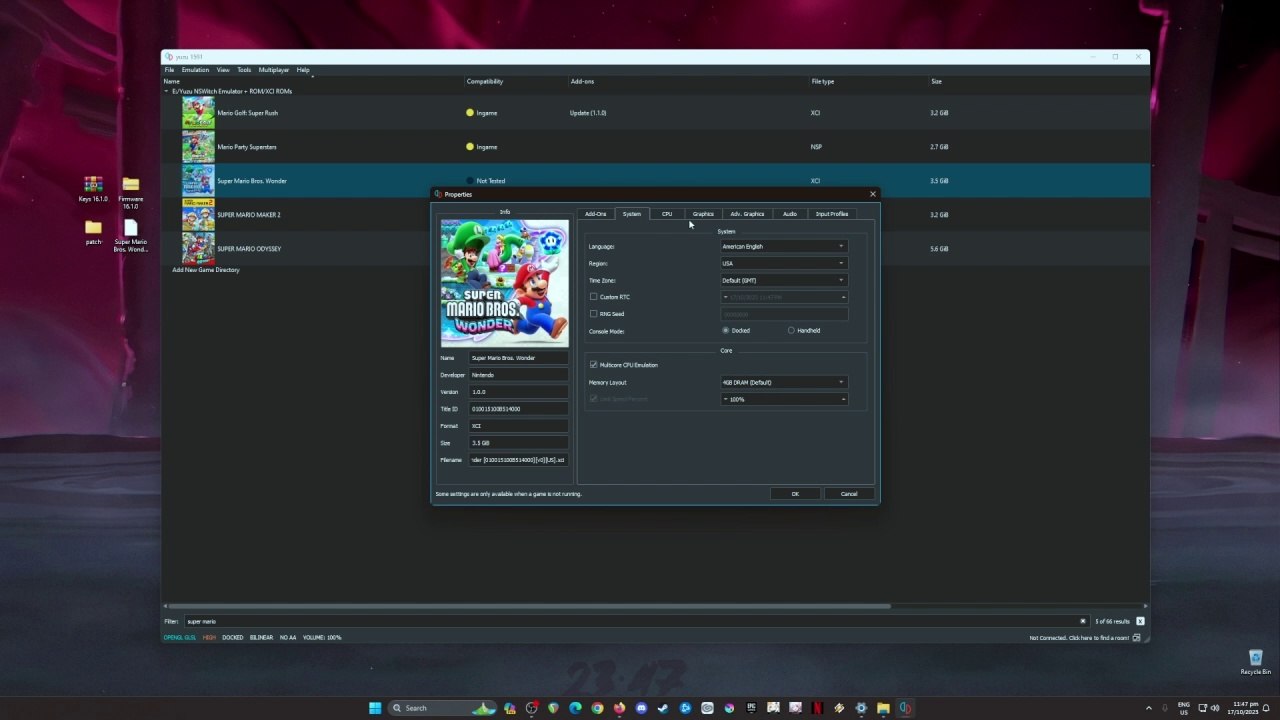Open Epic Games Launcher in taskbar
Screen dimensions: 1280x720
(x=751, y=708)
